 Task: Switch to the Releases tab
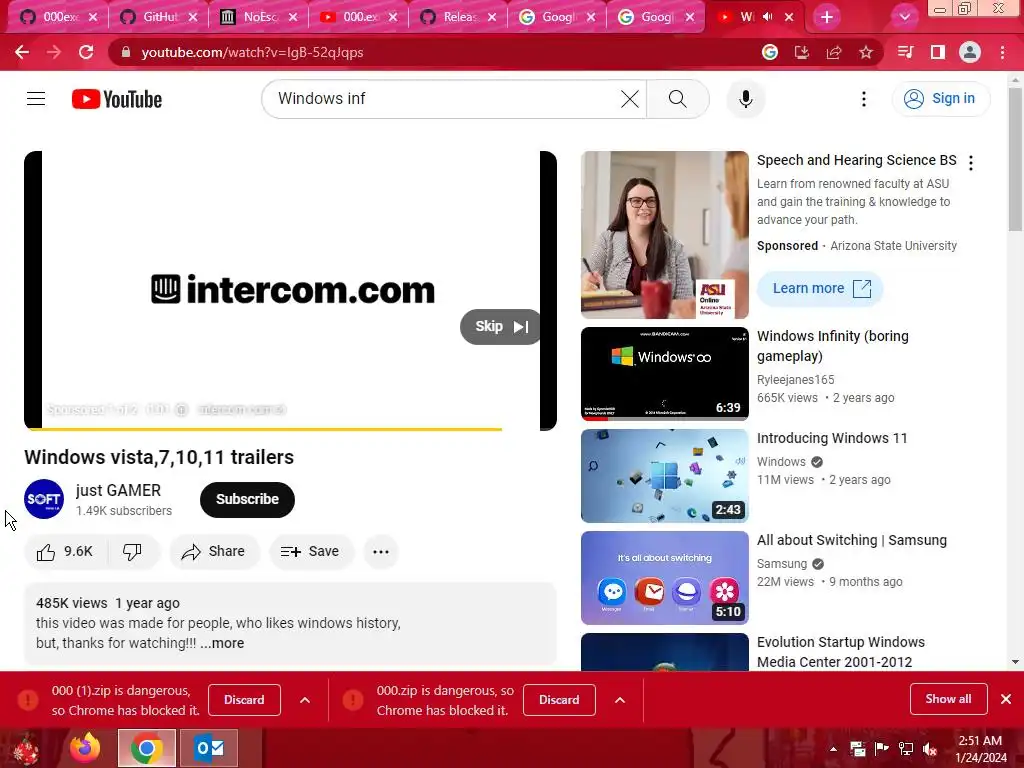458,17
